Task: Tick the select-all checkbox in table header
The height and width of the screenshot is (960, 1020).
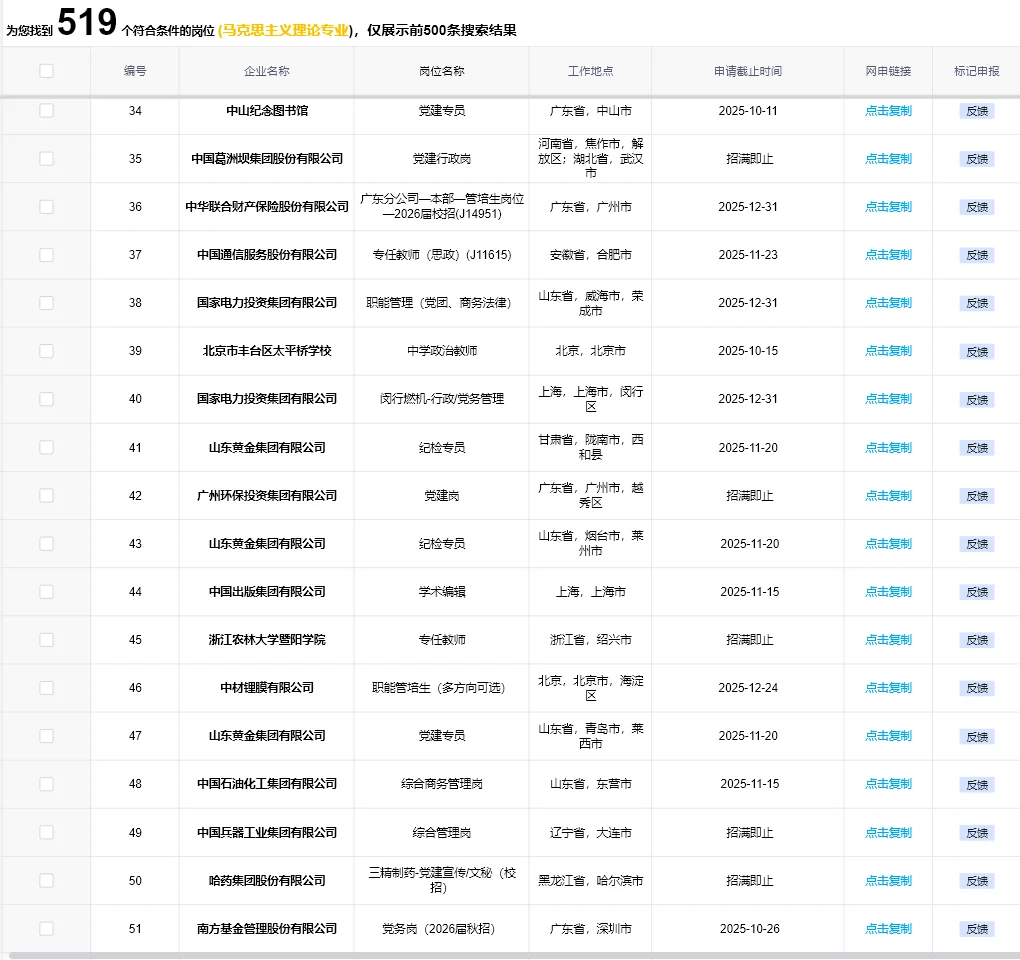Action: tap(46, 71)
